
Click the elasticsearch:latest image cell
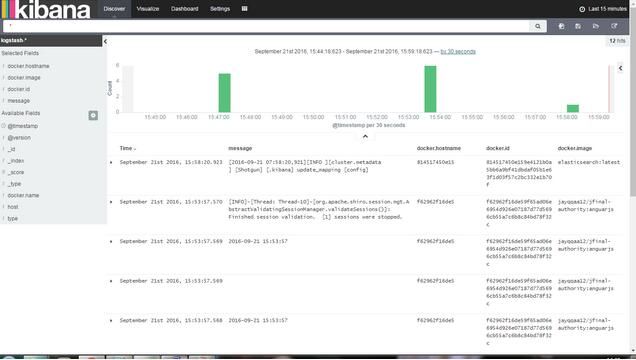(x=589, y=162)
